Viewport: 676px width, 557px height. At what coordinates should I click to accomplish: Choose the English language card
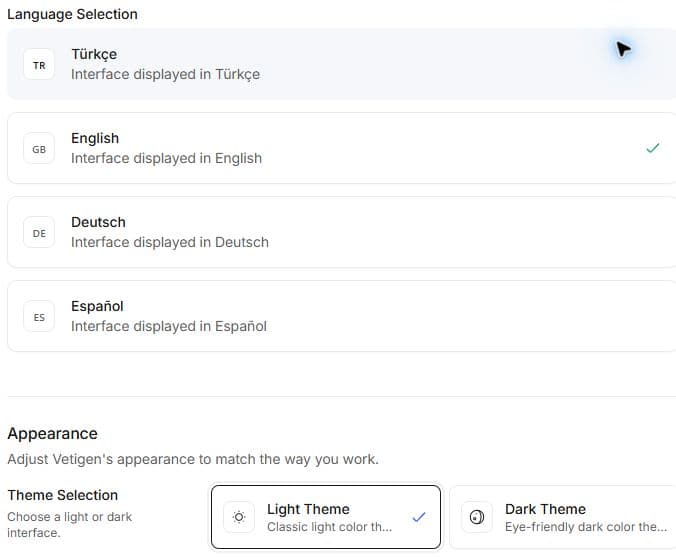coord(341,148)
